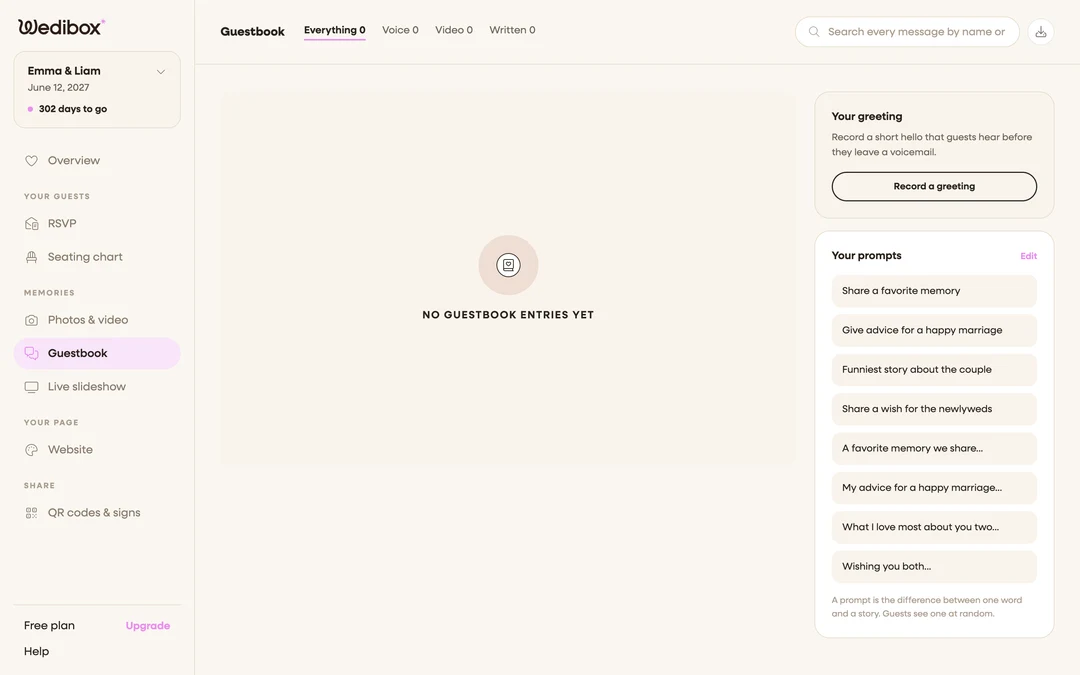The image size is (1080, 675).
Task: Focus the message search field
Action: [907, 32]
